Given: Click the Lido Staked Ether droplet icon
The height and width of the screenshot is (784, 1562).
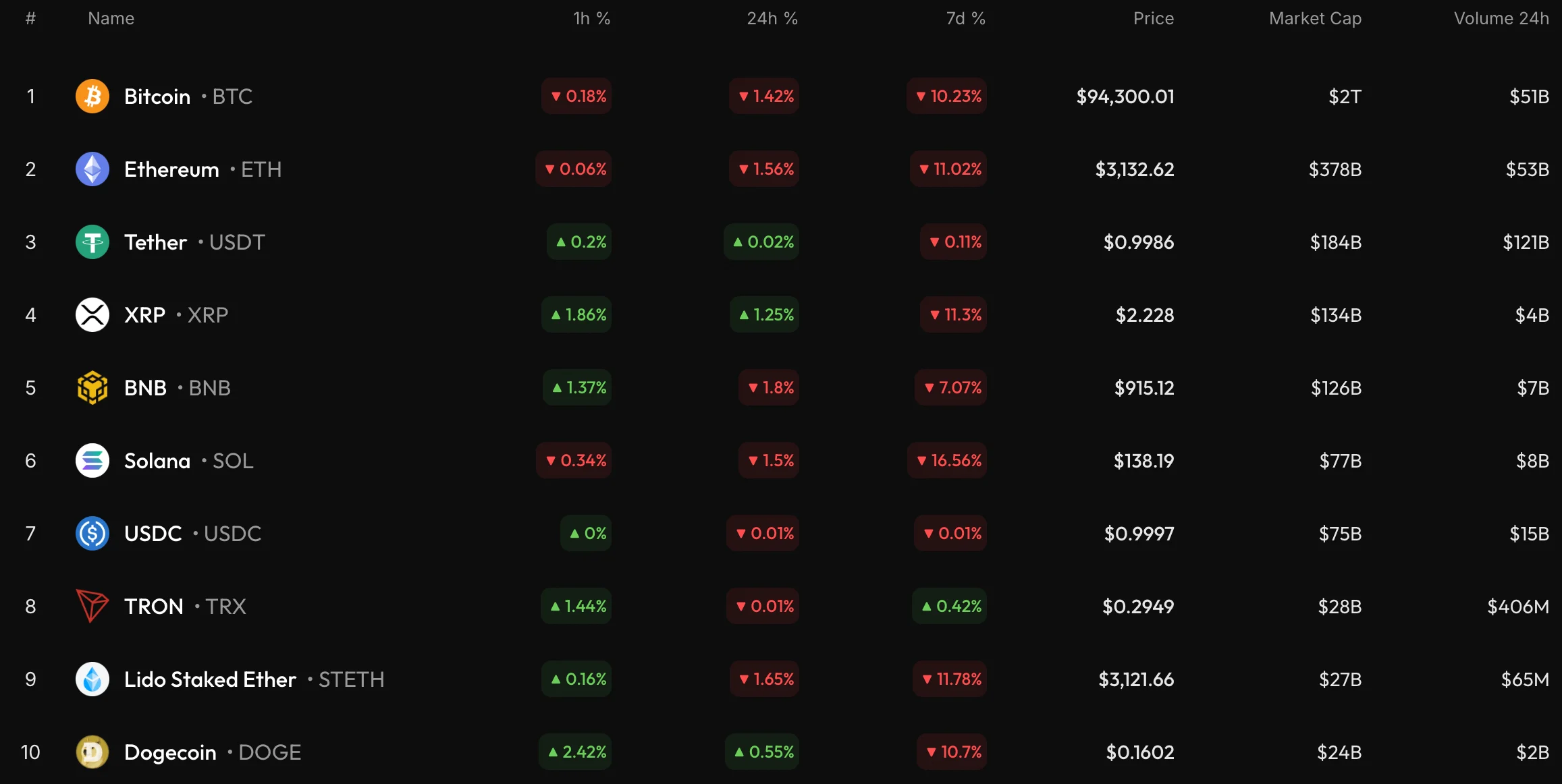Looking at the screenshot, I should coord(92,679).
